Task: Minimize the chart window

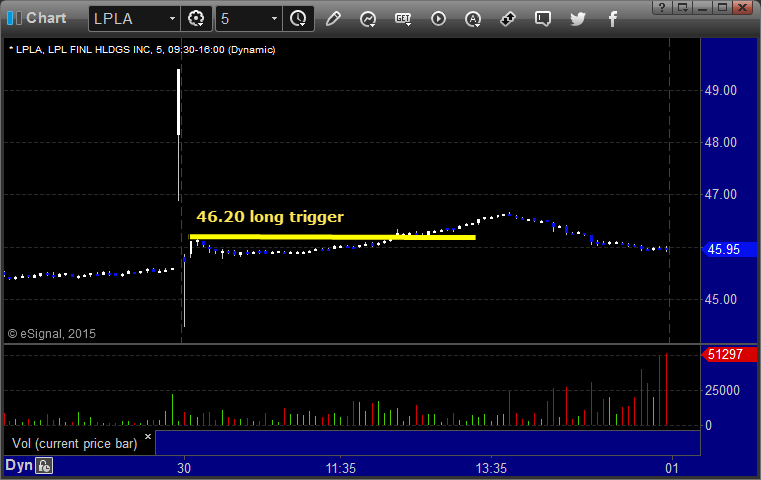Action: [x=702, y=7]
